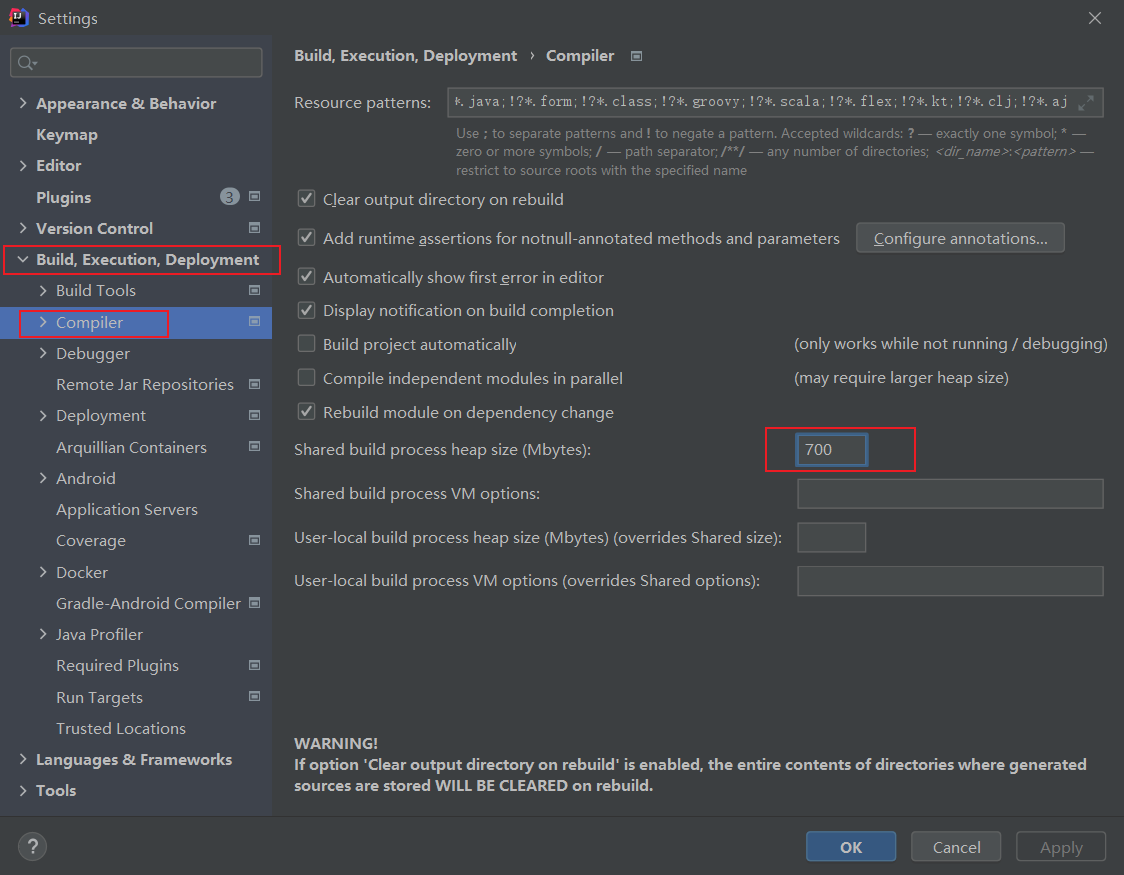Click the Configure annotations button
This screenshot has width=1124, height=875.
tap(960, 238)
